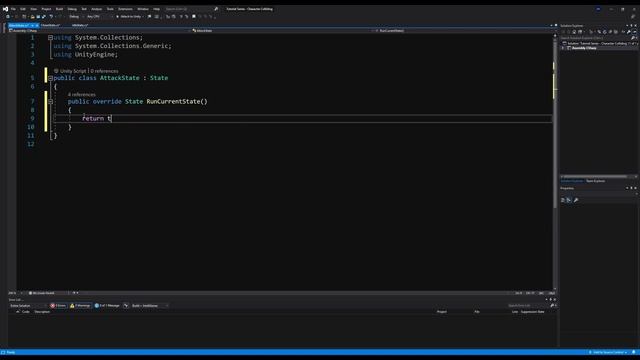Open the Edit menu
This screenshot has height=360, width=640.
[23, 9]
